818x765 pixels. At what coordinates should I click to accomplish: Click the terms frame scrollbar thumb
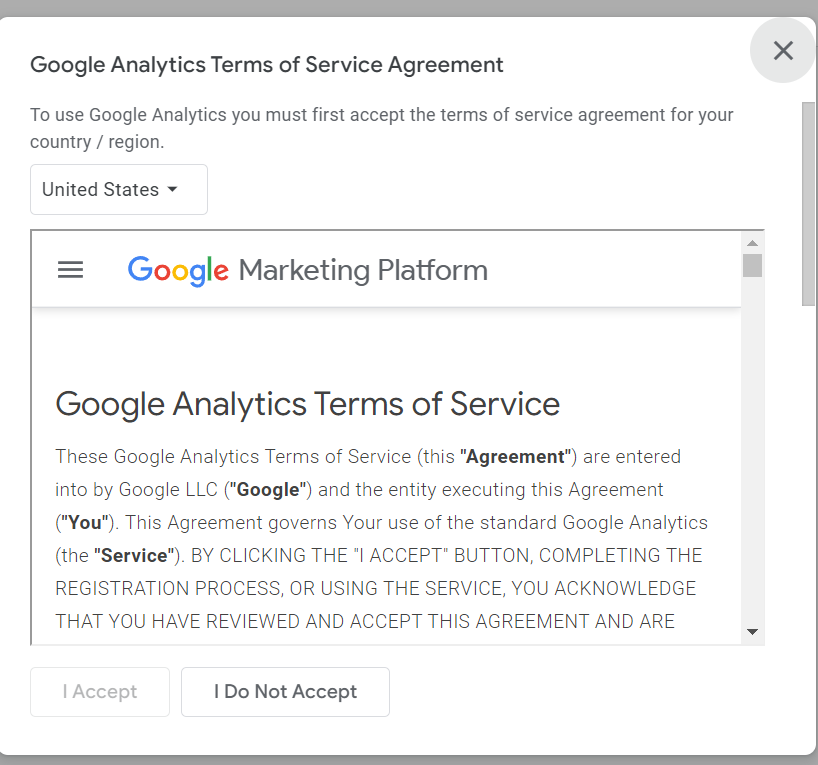point(752,265)
